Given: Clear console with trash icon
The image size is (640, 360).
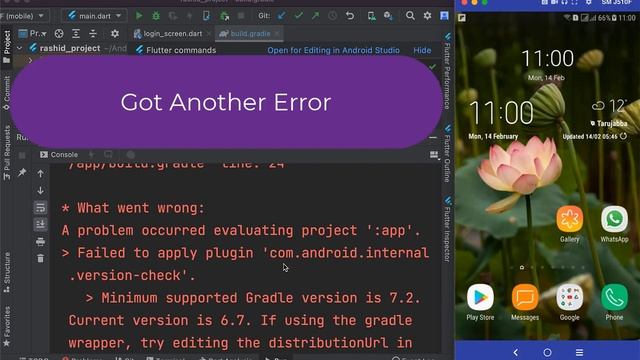Looking at the screenshot, I should [x=40, y=258].
